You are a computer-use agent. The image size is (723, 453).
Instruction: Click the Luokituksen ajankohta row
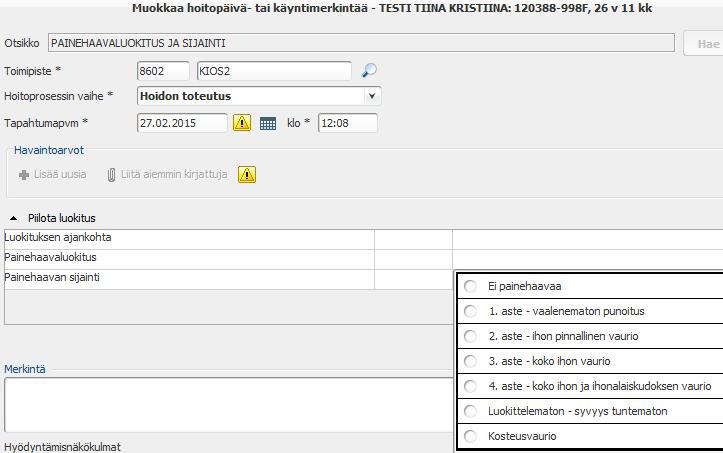click(189, 239)
